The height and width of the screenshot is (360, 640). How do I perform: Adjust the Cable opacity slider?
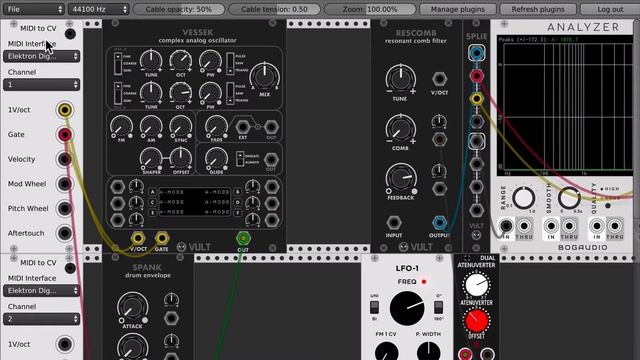coord(179,9)
